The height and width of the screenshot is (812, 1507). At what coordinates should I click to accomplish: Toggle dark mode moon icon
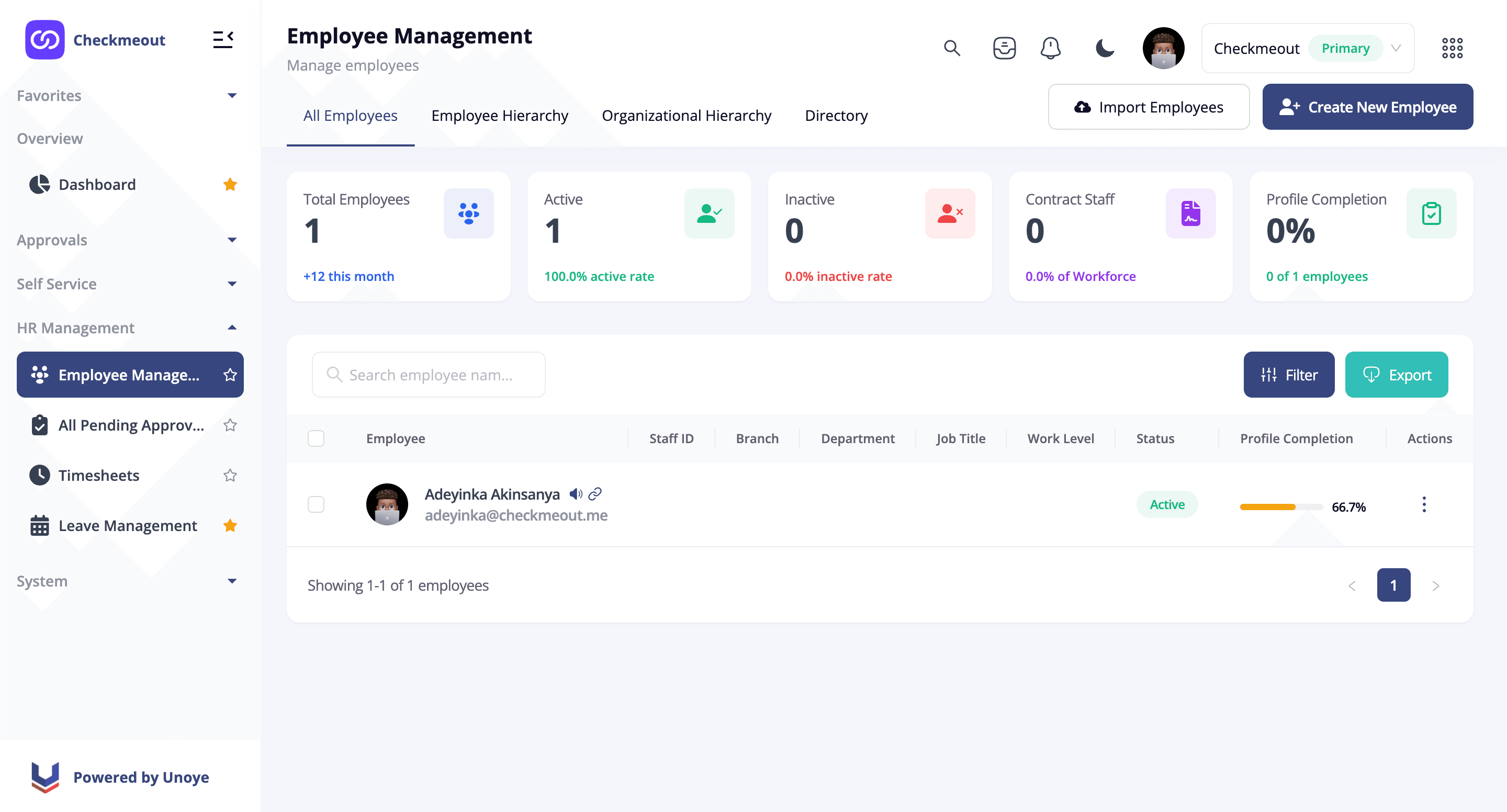(x=1105, y=48)
